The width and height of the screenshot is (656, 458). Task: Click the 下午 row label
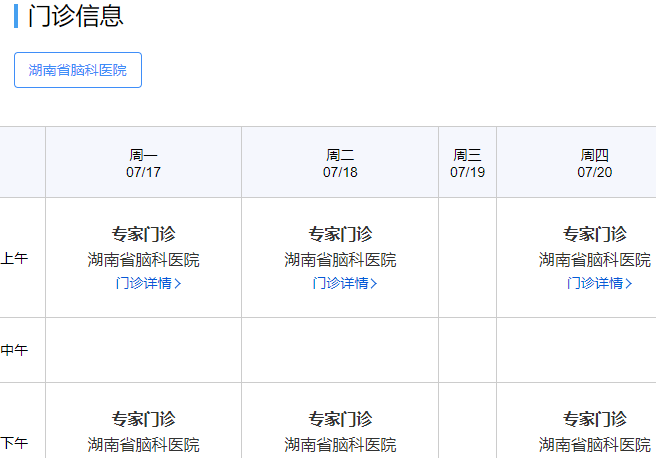14,442
